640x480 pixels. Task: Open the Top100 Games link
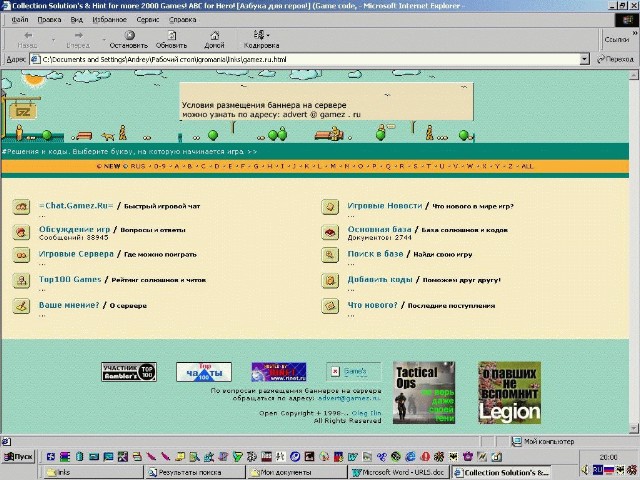point(70,280)
